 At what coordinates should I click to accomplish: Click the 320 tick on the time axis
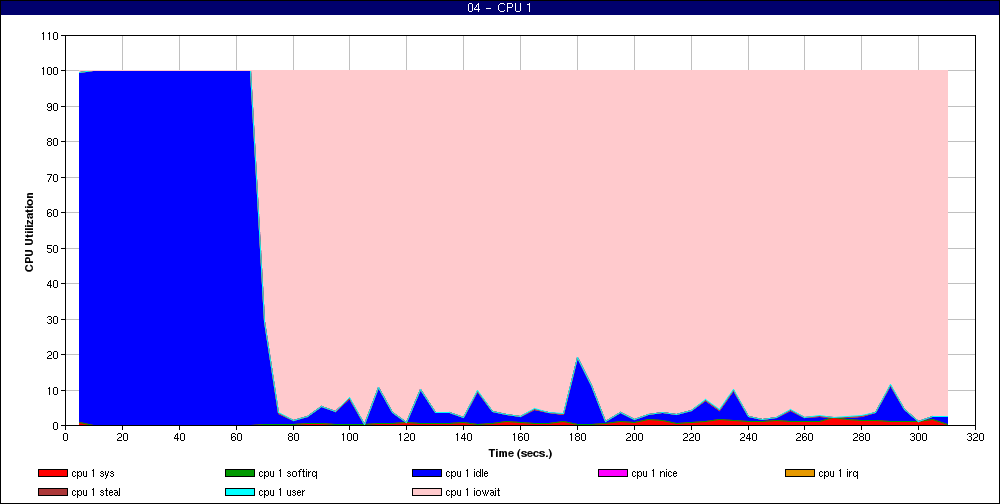pos(976,437)
